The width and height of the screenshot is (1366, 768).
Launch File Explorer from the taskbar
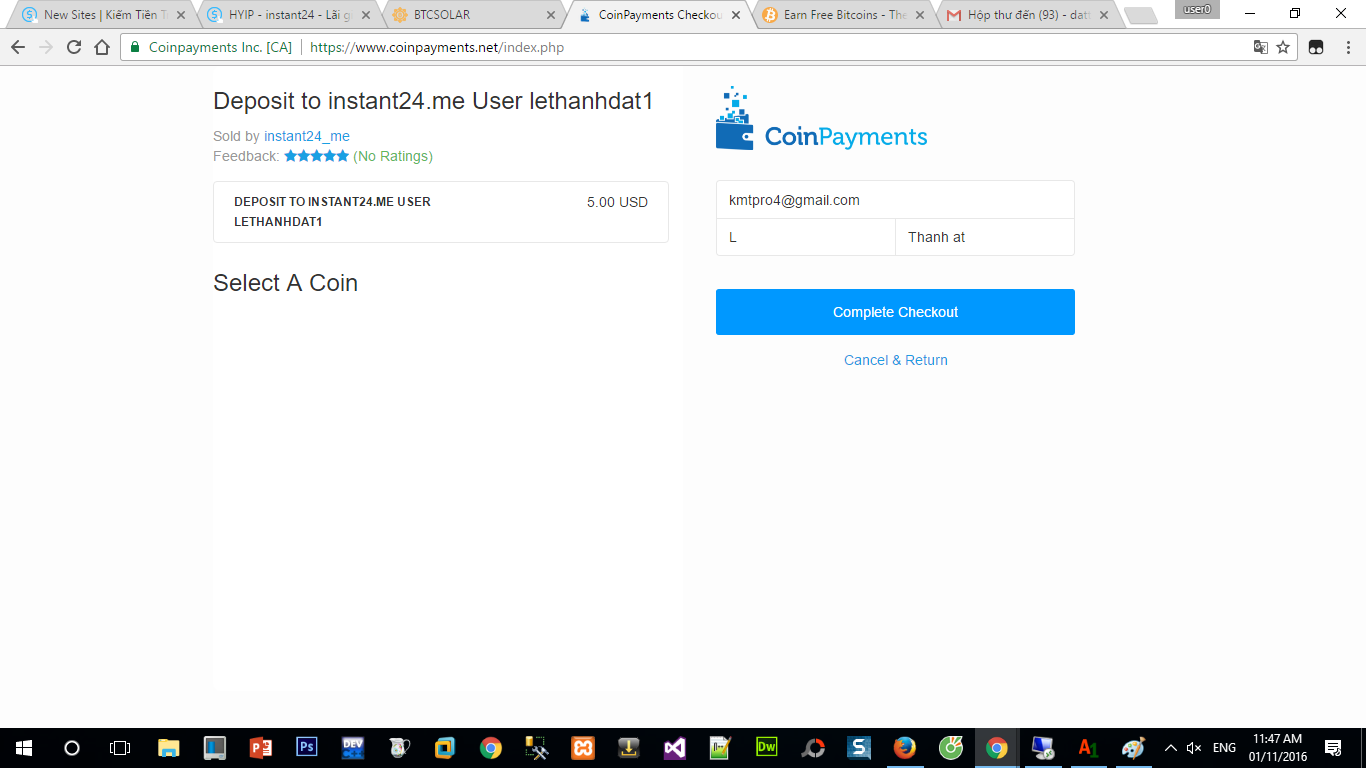pos(168,748)
